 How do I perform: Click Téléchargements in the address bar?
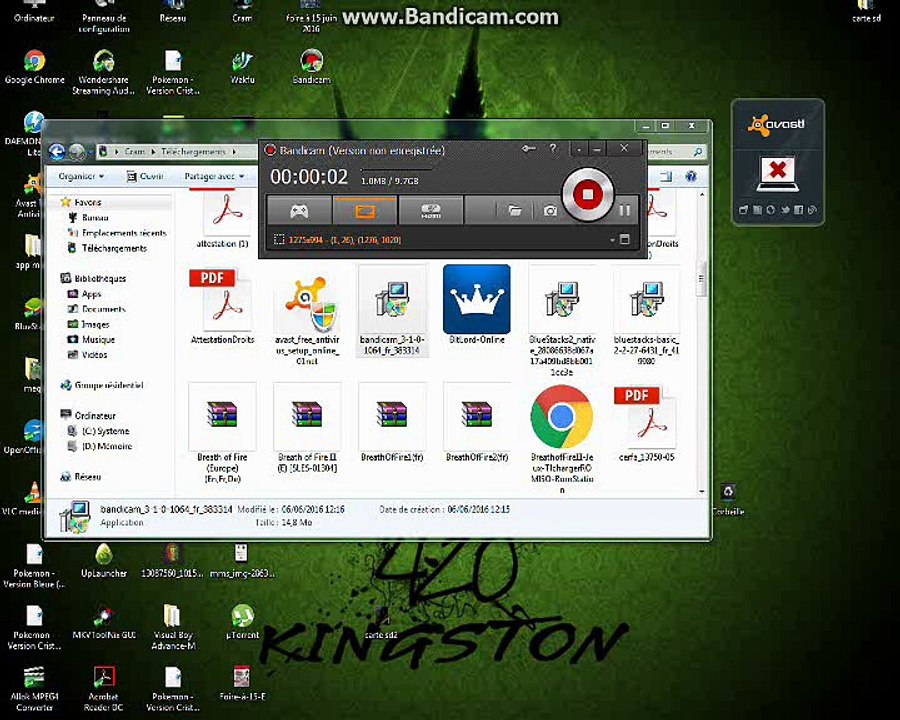coord(193,152)
